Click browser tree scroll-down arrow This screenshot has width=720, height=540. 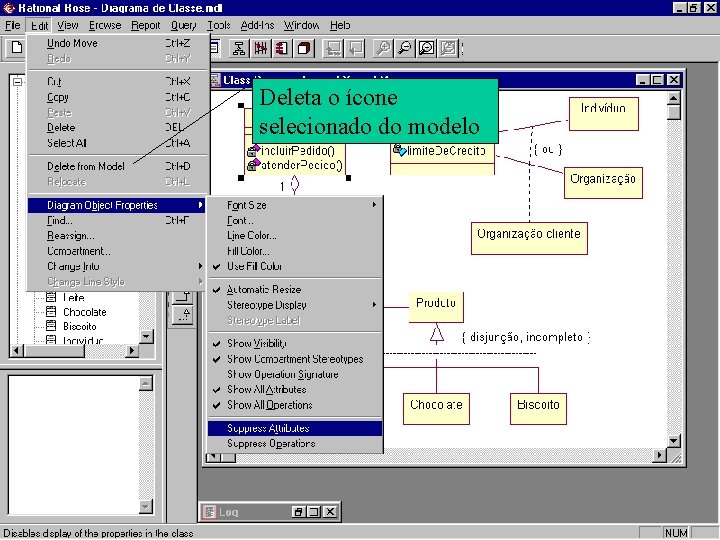[146, 337]
